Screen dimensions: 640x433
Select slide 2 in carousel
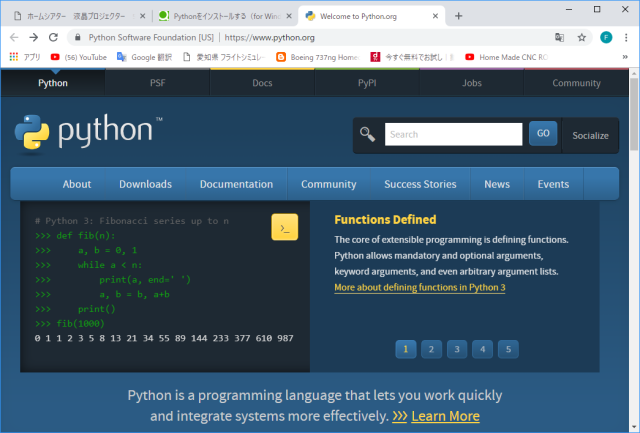pyautogui.click(x=431, y=349)
